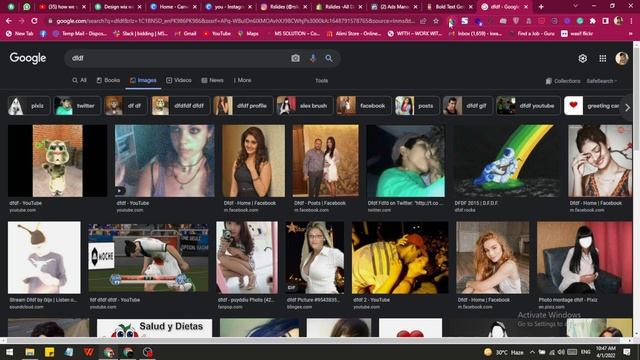Switch to Videos results tab
Viewport: 640px width, 360px height.
point(179,80)
